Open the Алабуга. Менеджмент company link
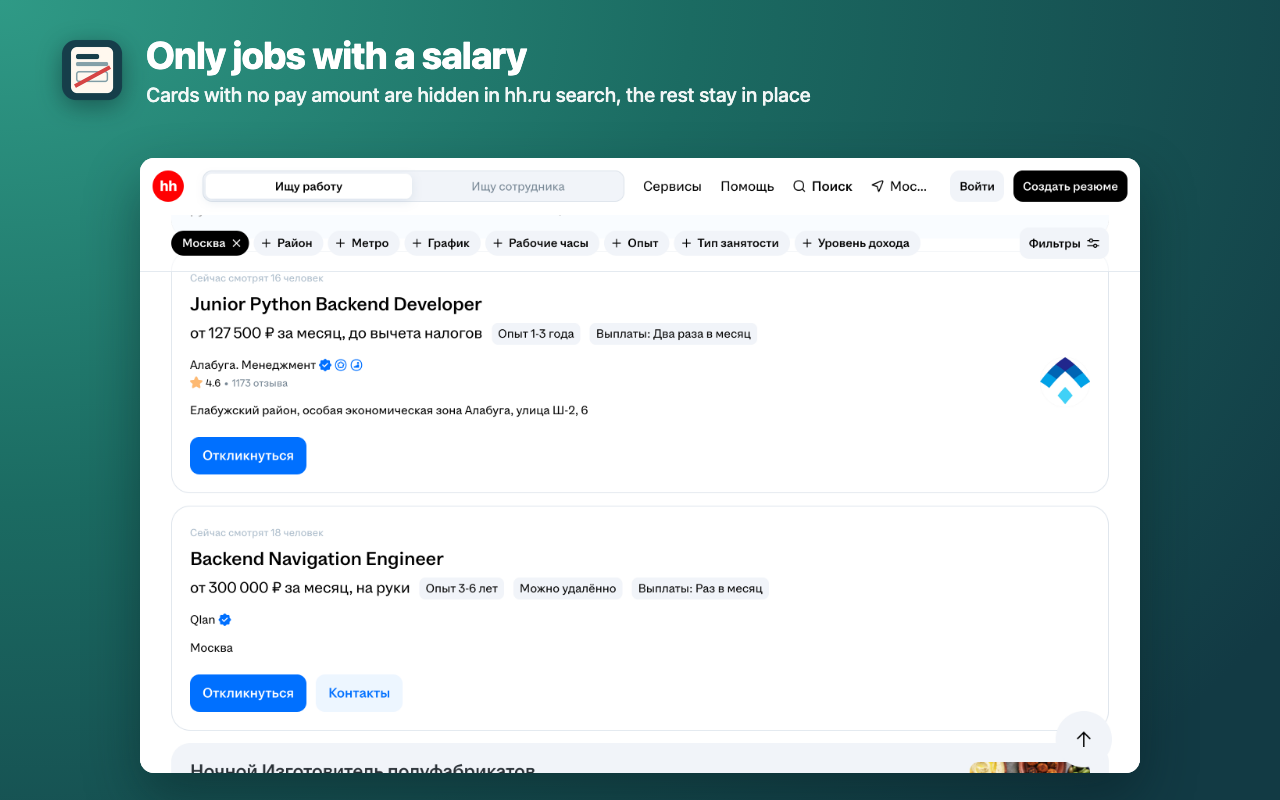Image resolution: width=1280 pixels, height=800 pixels. click(253, 365)
